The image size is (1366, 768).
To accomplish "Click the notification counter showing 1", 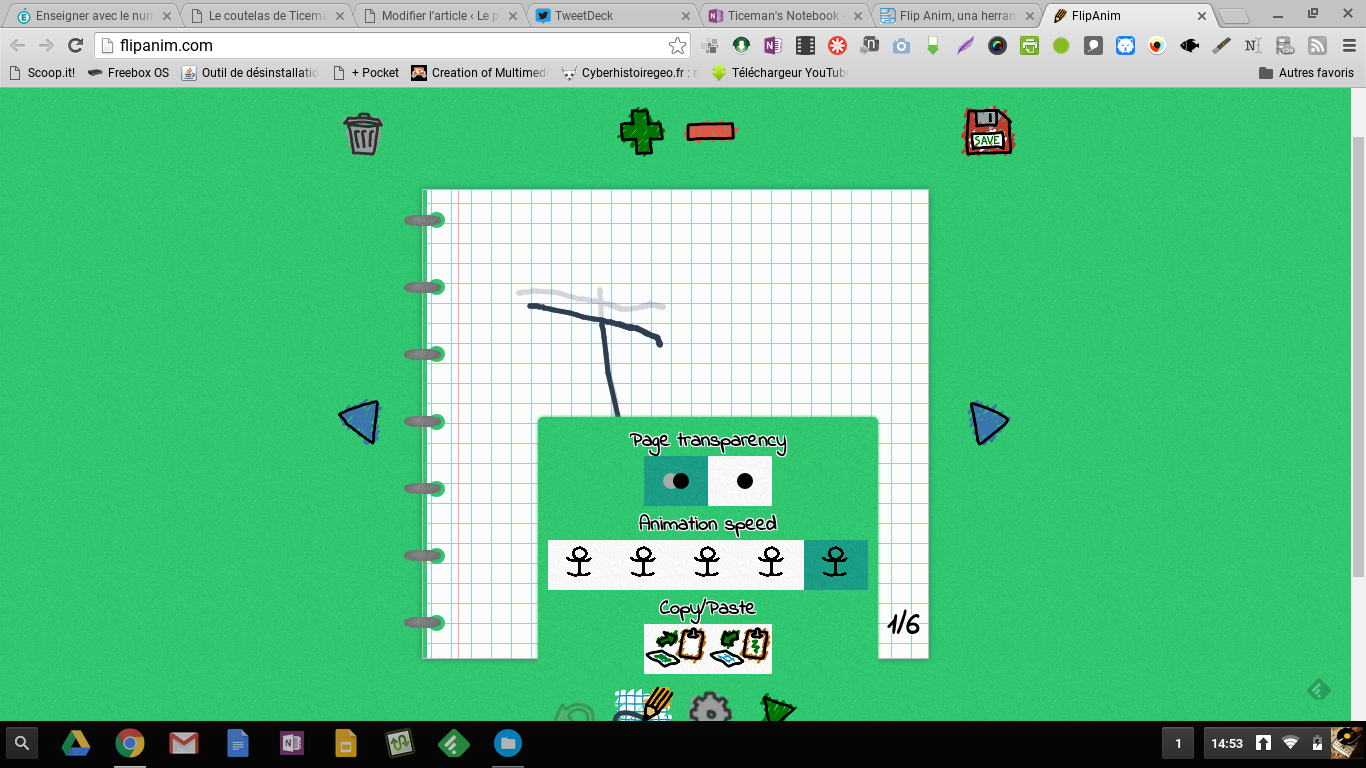I will [x=1178, y=743].
